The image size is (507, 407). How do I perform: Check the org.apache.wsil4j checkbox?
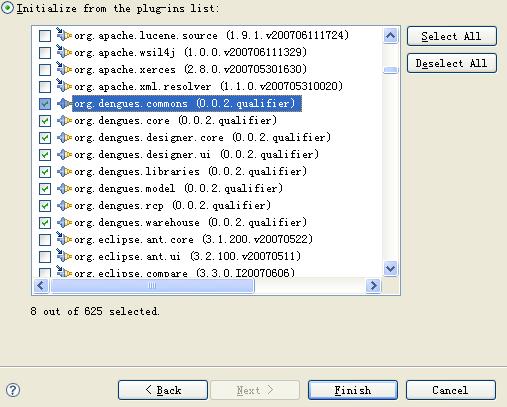45,53
